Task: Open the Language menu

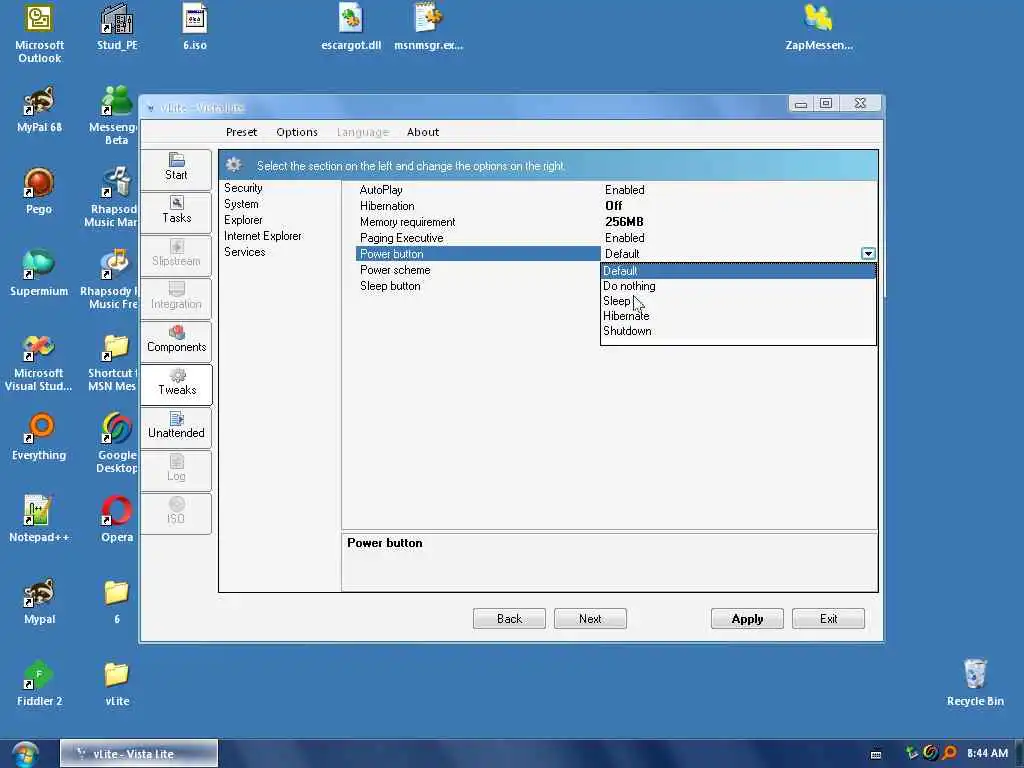Action: (x=362, y=132)
